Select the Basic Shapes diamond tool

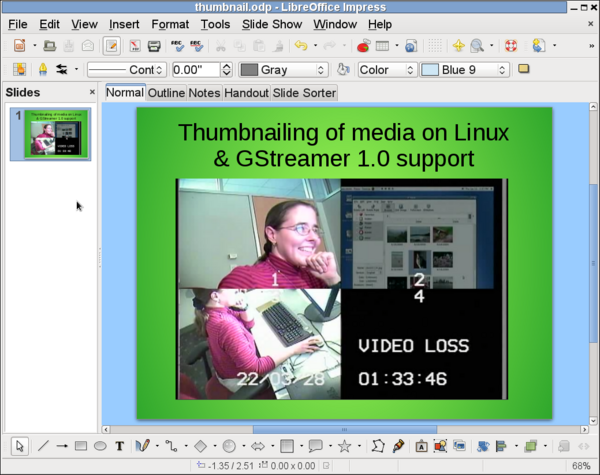pyautogui.click(x=201, y=446)
